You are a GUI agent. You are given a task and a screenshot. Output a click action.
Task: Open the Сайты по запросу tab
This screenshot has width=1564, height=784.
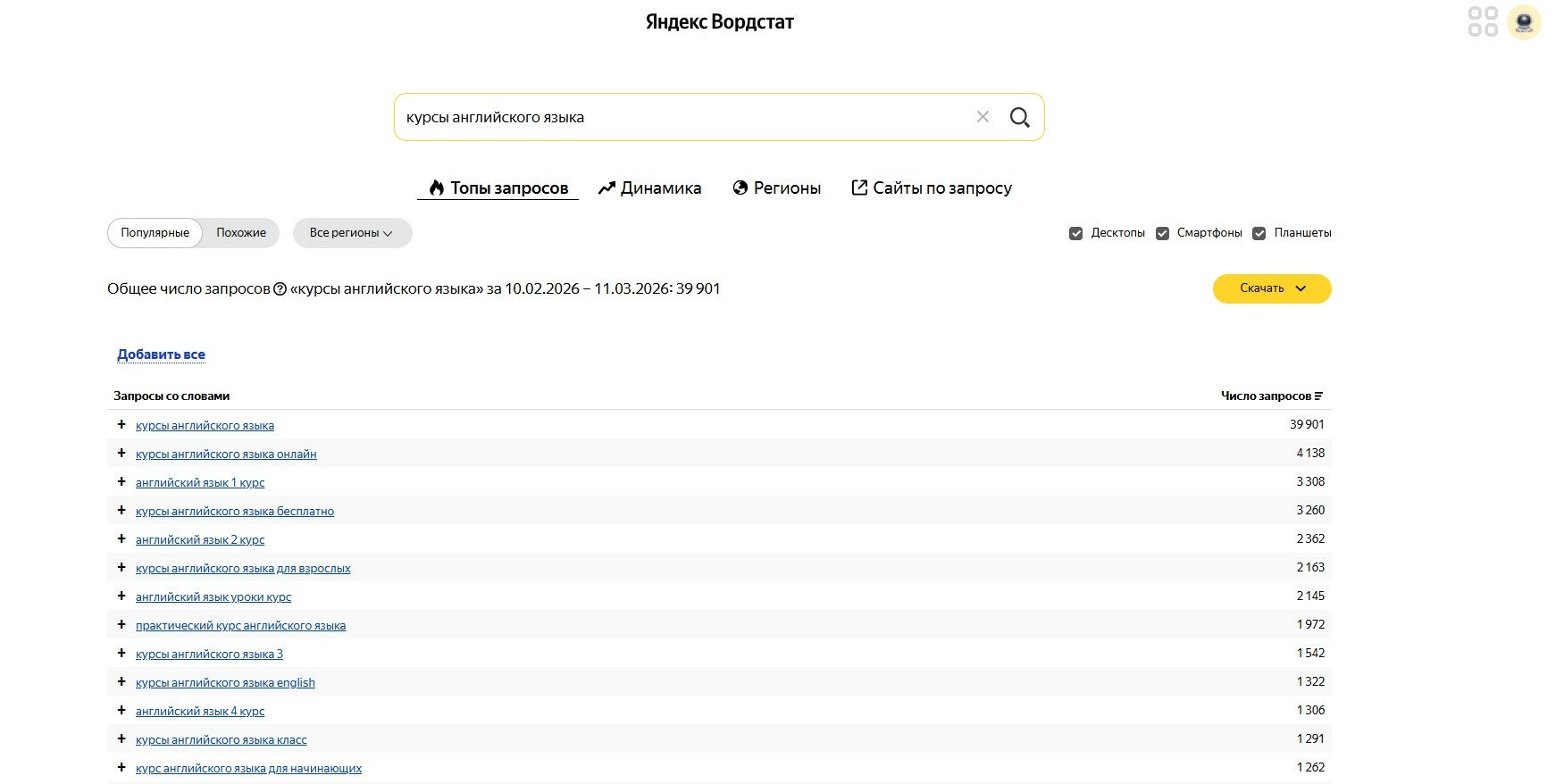[x=932, y=188]
